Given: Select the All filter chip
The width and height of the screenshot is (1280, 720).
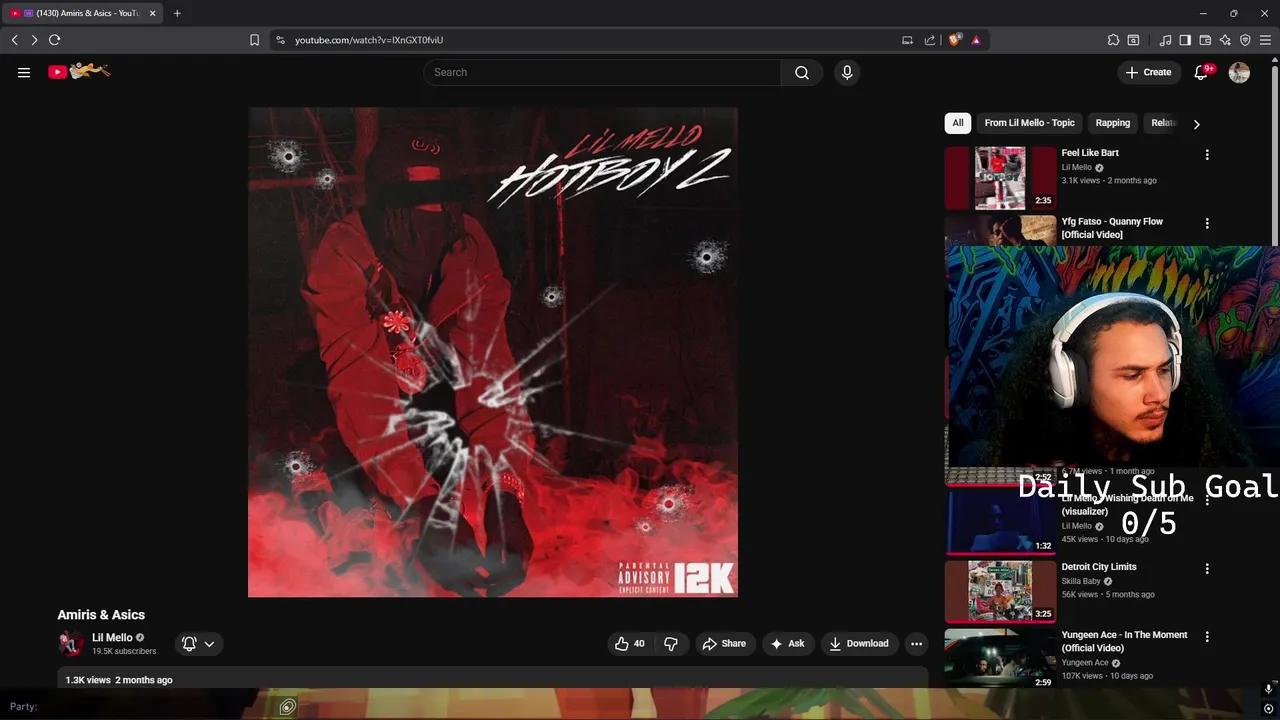Looking at the screenshot, I should (958, 123).
